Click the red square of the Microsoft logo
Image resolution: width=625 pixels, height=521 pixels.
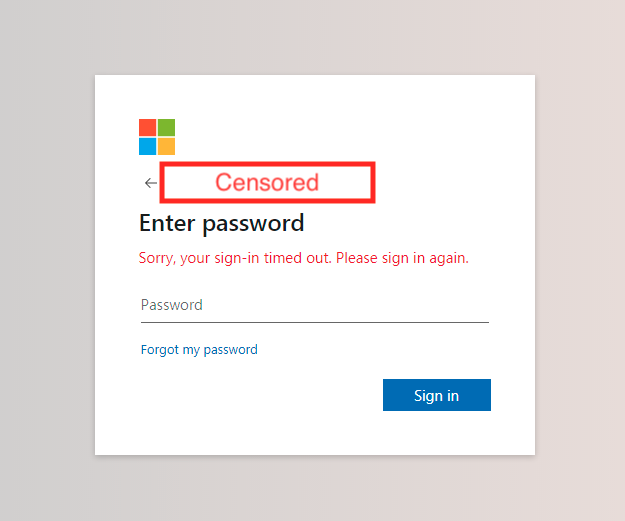click(x=147, y=127)
